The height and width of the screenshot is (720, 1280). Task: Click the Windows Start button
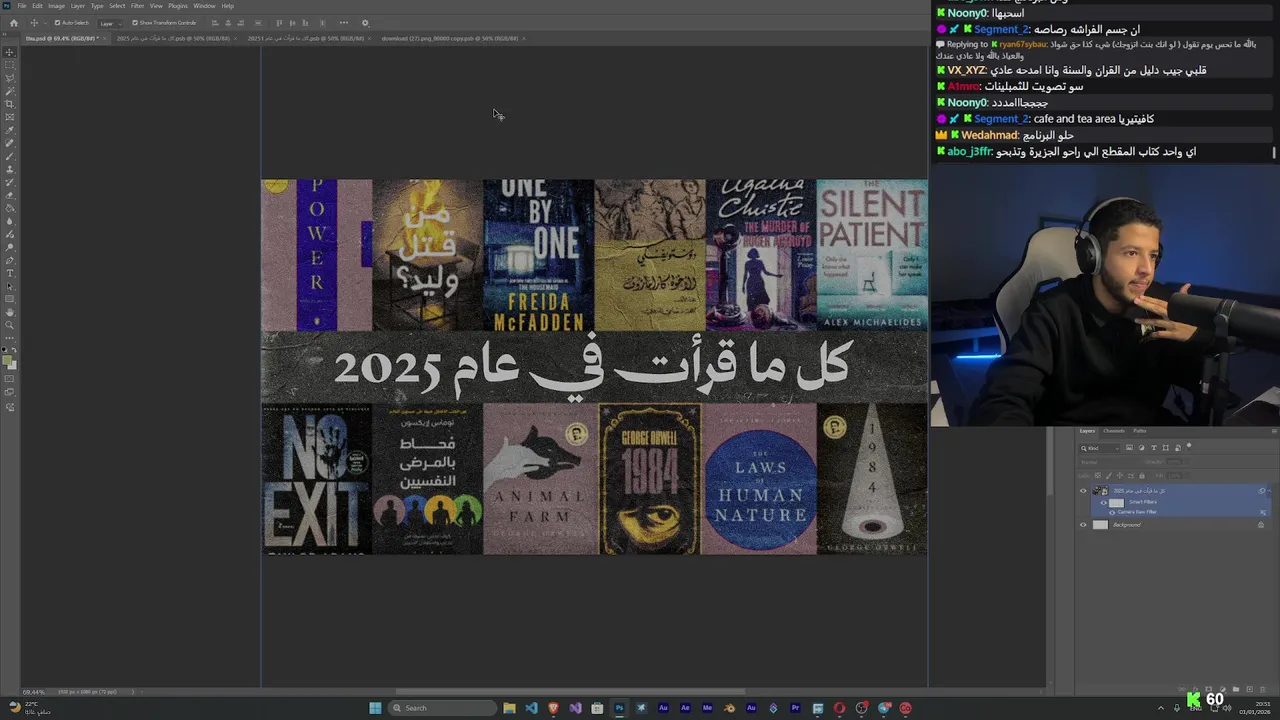pos(375,708)
